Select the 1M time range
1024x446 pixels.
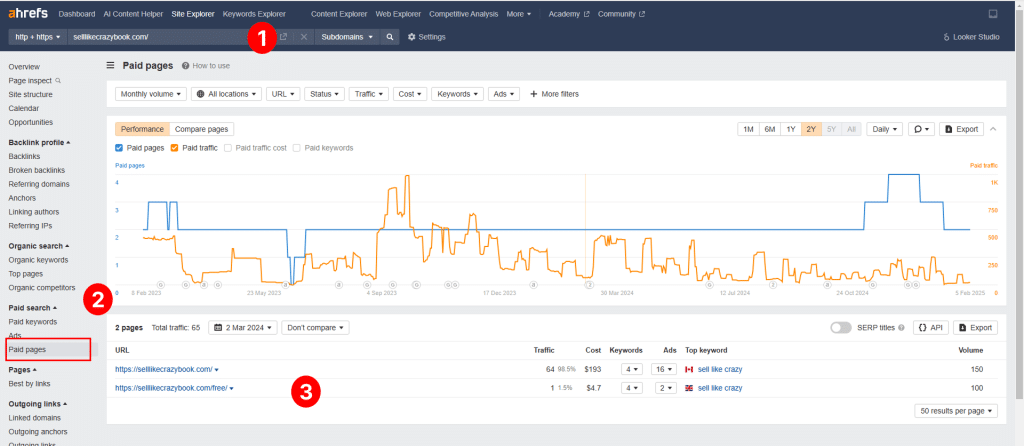(748, 129)
